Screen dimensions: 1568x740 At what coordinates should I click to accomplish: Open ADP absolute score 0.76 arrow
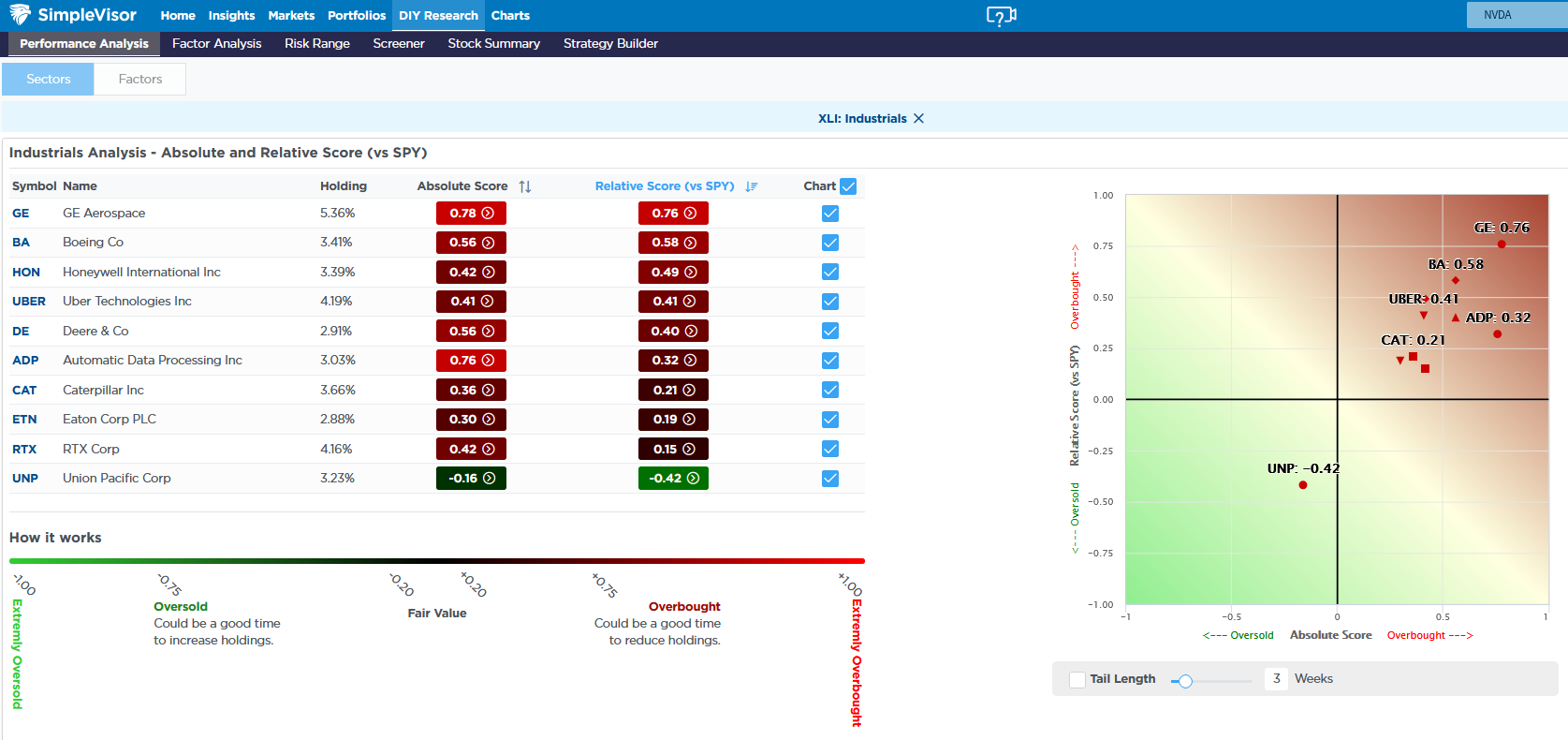[488, 361]
